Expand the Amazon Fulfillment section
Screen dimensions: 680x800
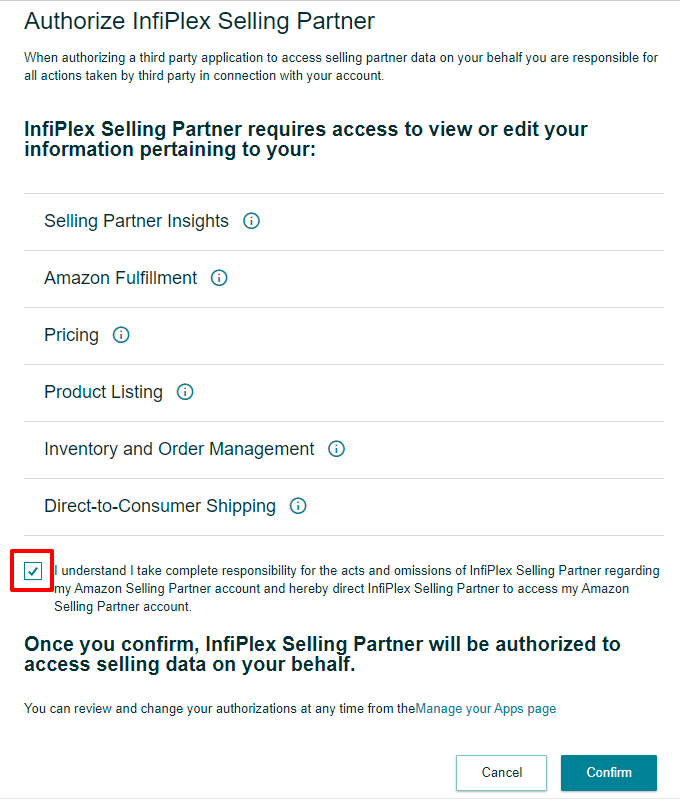click(120, 278)
